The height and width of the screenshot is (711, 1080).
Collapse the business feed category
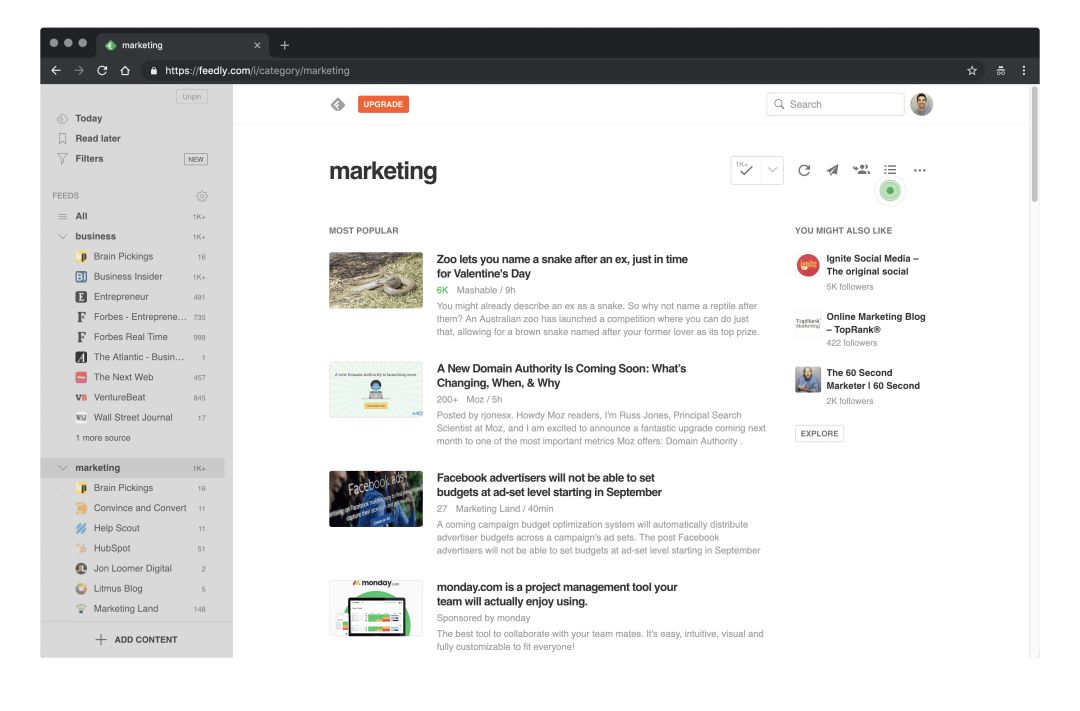point(63,237)
